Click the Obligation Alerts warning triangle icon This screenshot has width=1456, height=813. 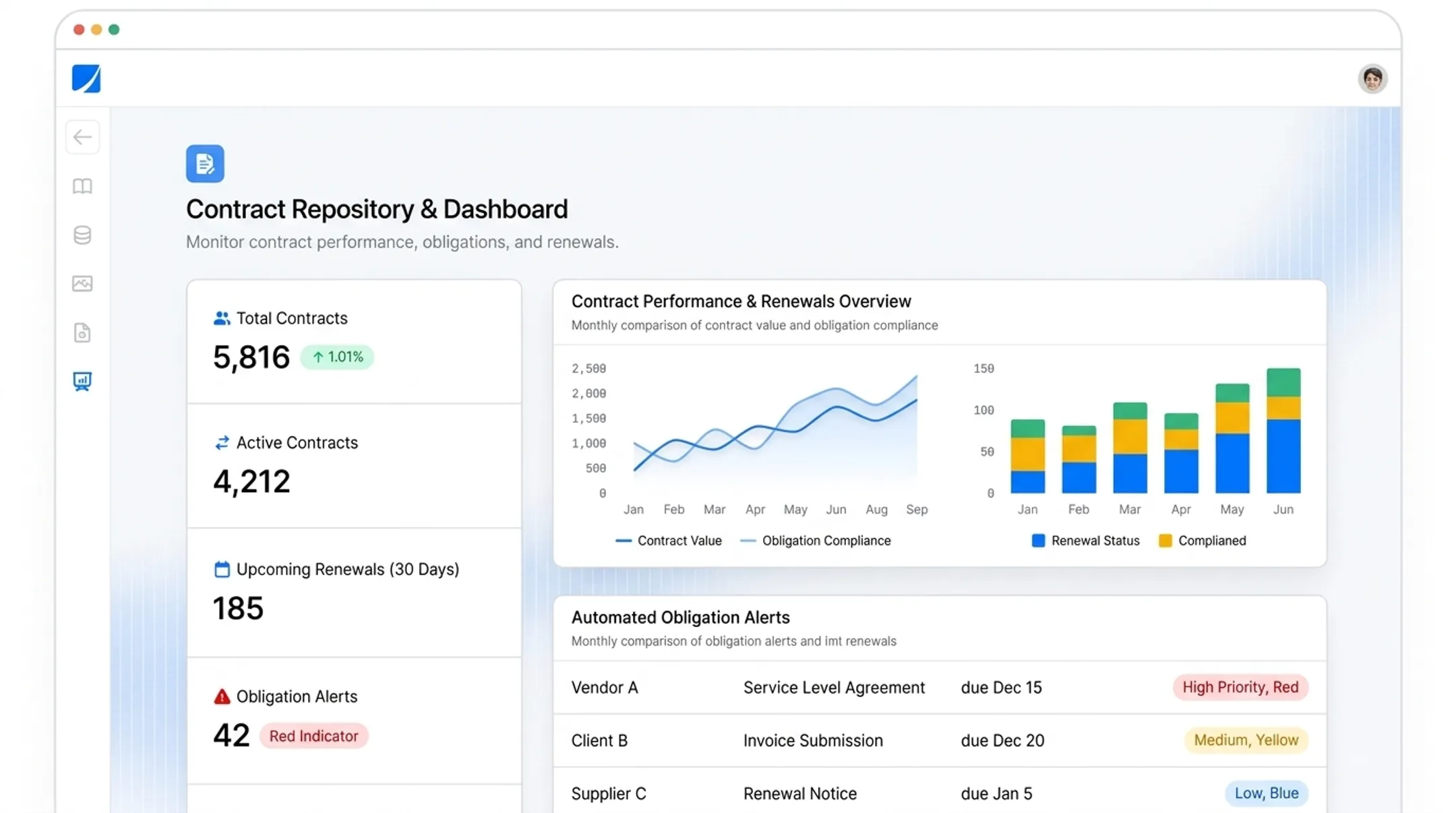point(222,696)
